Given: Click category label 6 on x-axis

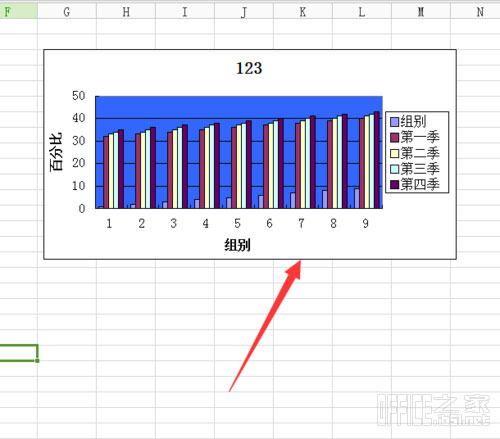Looking at the screenshot, I should point(269,223).
